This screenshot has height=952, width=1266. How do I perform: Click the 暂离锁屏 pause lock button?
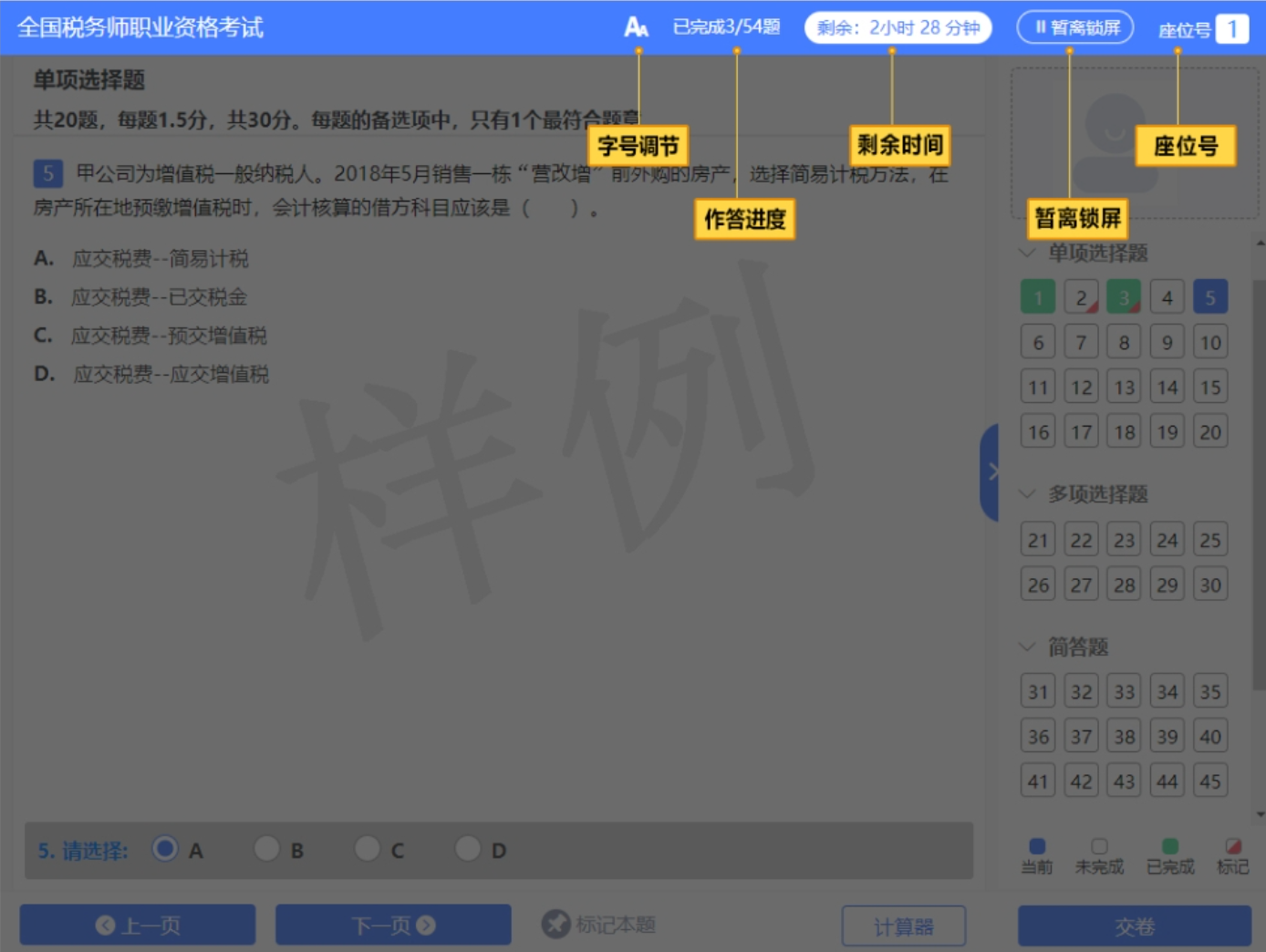tap(1075, 27)
